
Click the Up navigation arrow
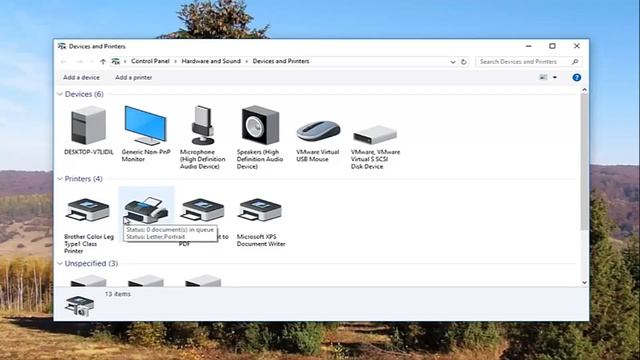click(x=103, y=62)
